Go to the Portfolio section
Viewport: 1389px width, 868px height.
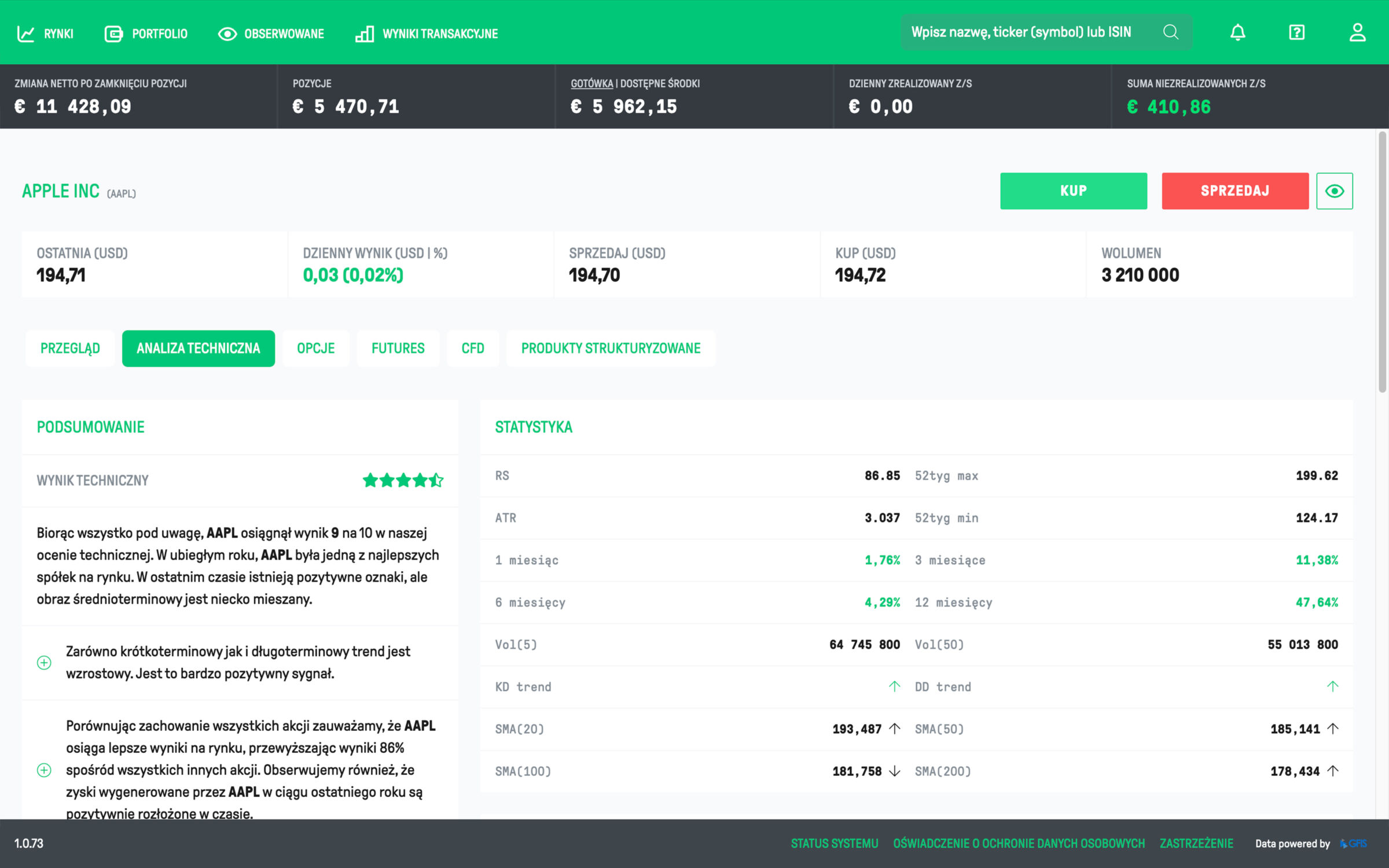coord(146,34)
